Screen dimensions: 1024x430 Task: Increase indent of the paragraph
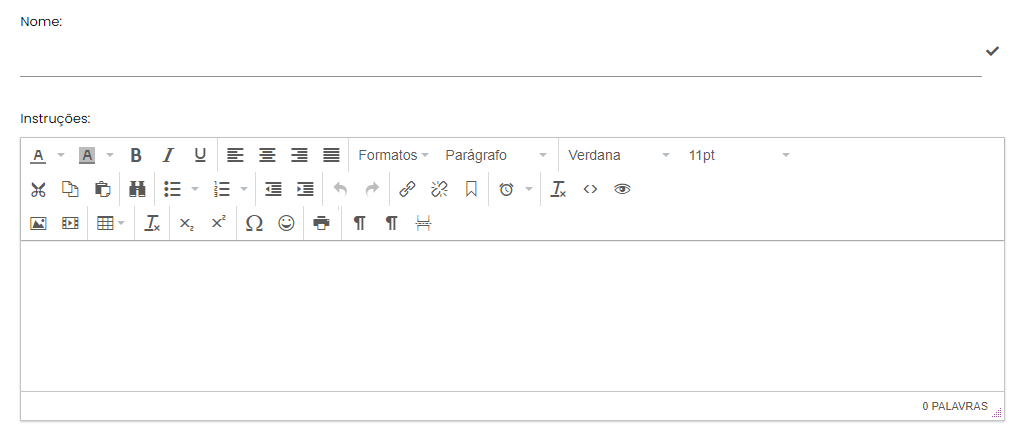click(305, 190)
